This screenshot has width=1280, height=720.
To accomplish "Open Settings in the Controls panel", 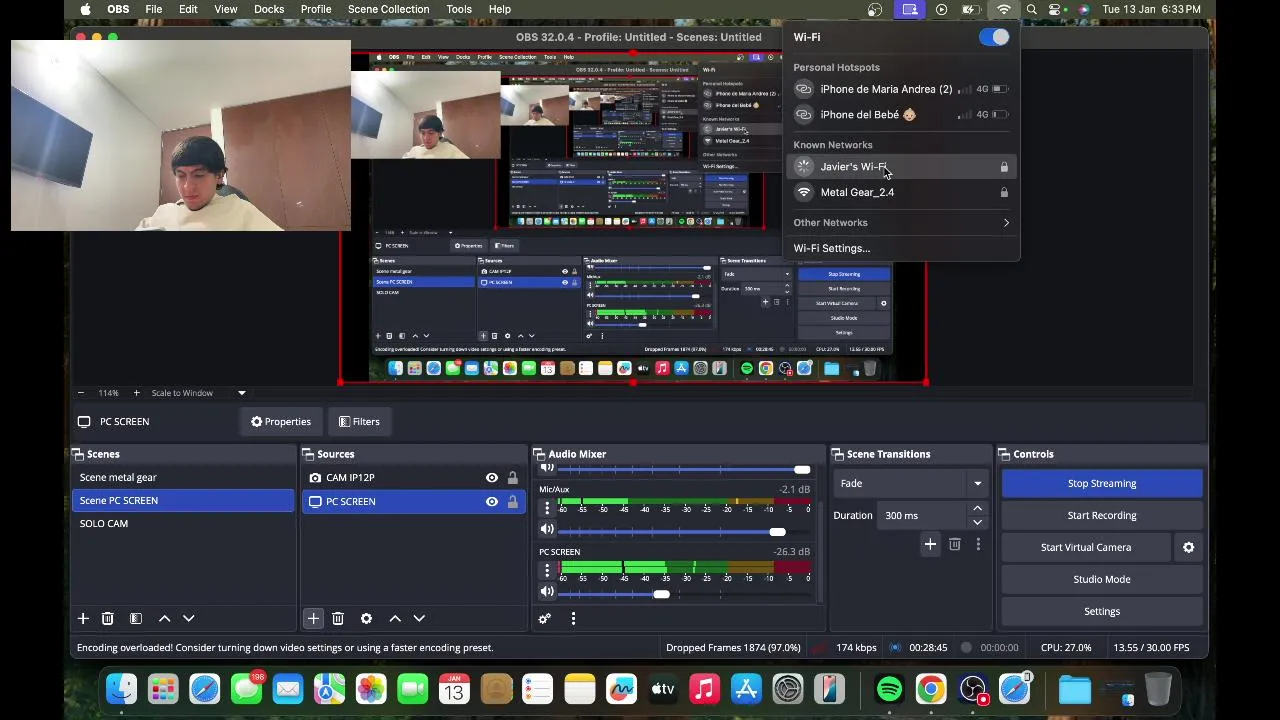I will 1102,612.
